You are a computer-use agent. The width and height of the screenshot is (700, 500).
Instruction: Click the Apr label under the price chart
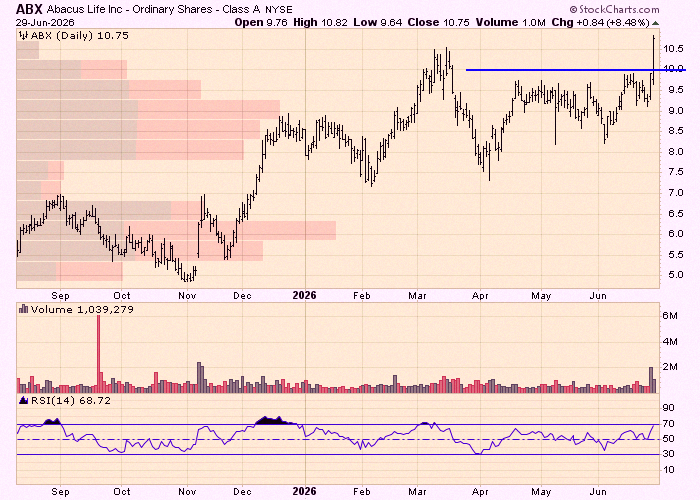click(x=480, y=296)
